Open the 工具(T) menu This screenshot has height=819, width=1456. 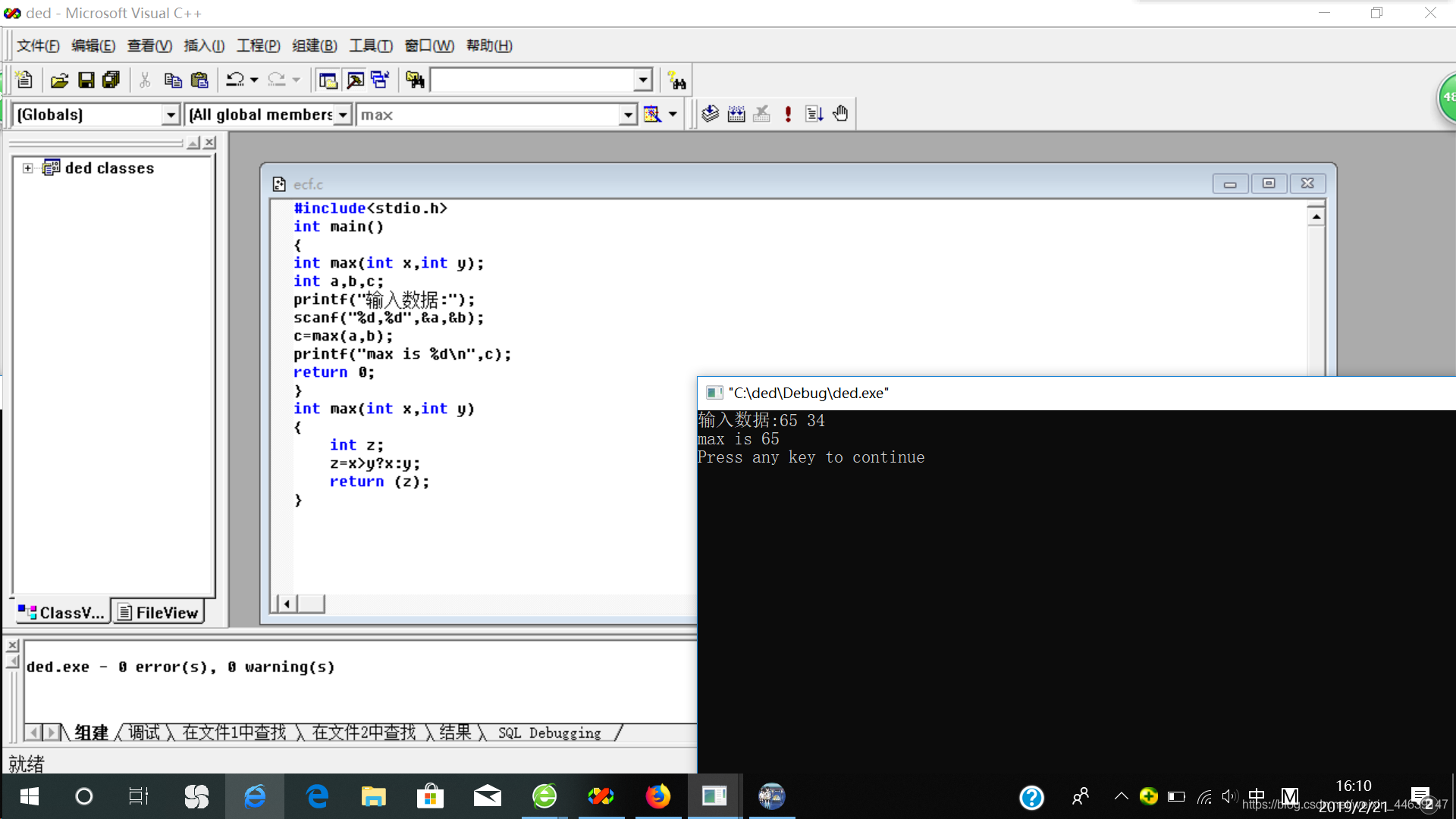point(371,45)
